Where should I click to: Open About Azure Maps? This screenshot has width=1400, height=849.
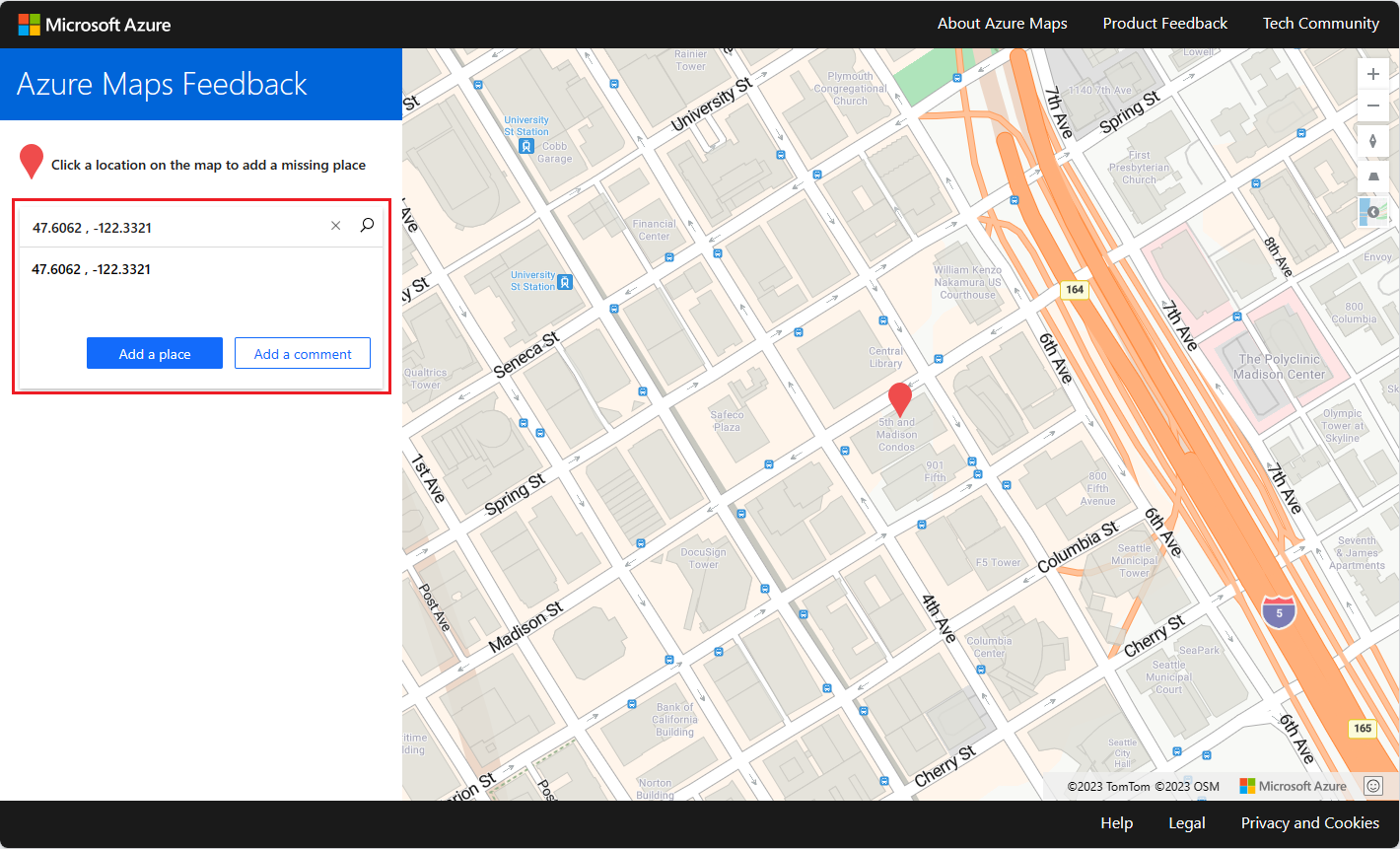(1002, 24)
